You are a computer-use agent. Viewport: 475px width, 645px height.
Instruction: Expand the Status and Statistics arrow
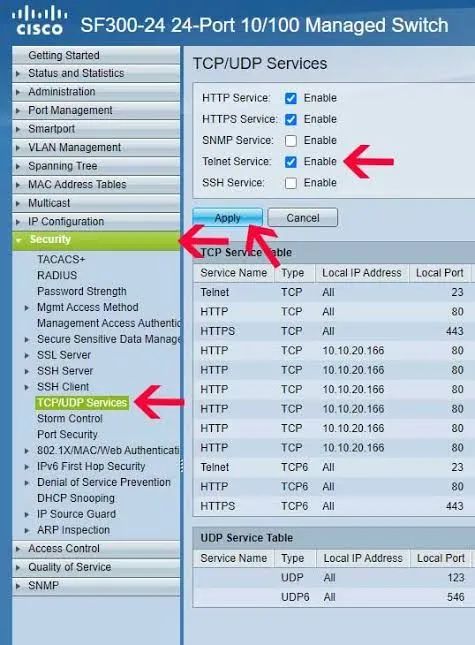pyautogui.click(x=18, y=74)
